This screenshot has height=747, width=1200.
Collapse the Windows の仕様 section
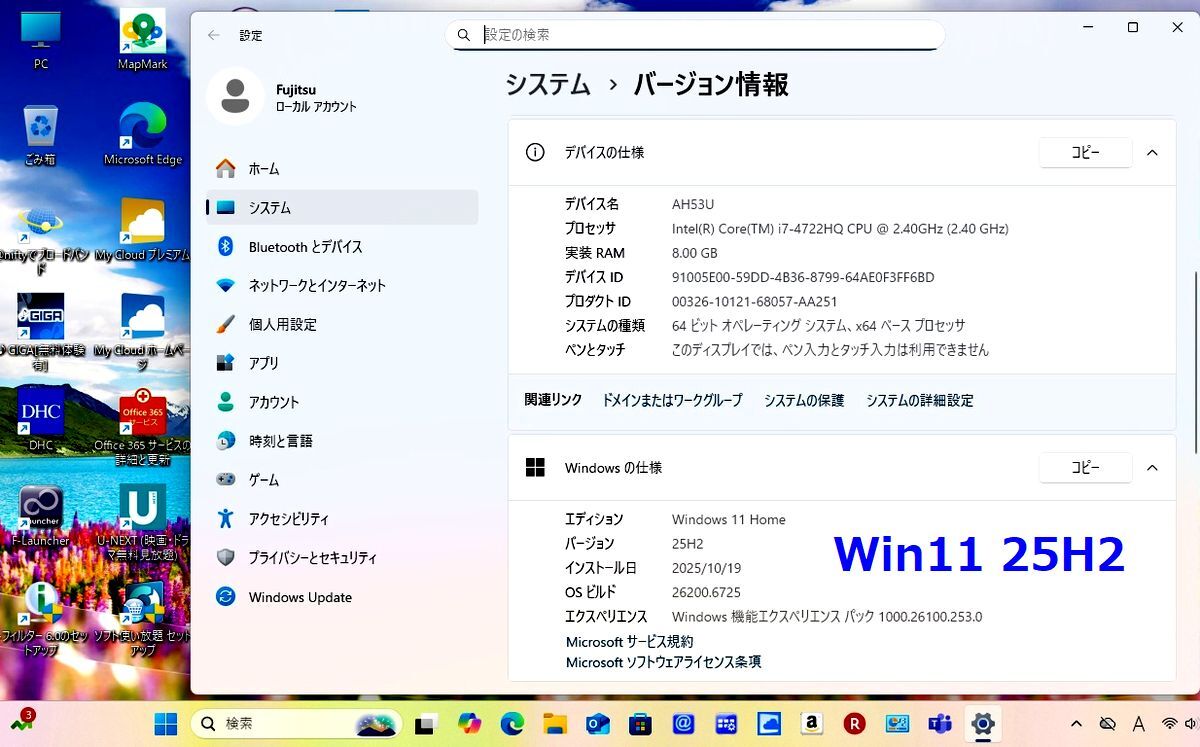(x=1152, y=467)
